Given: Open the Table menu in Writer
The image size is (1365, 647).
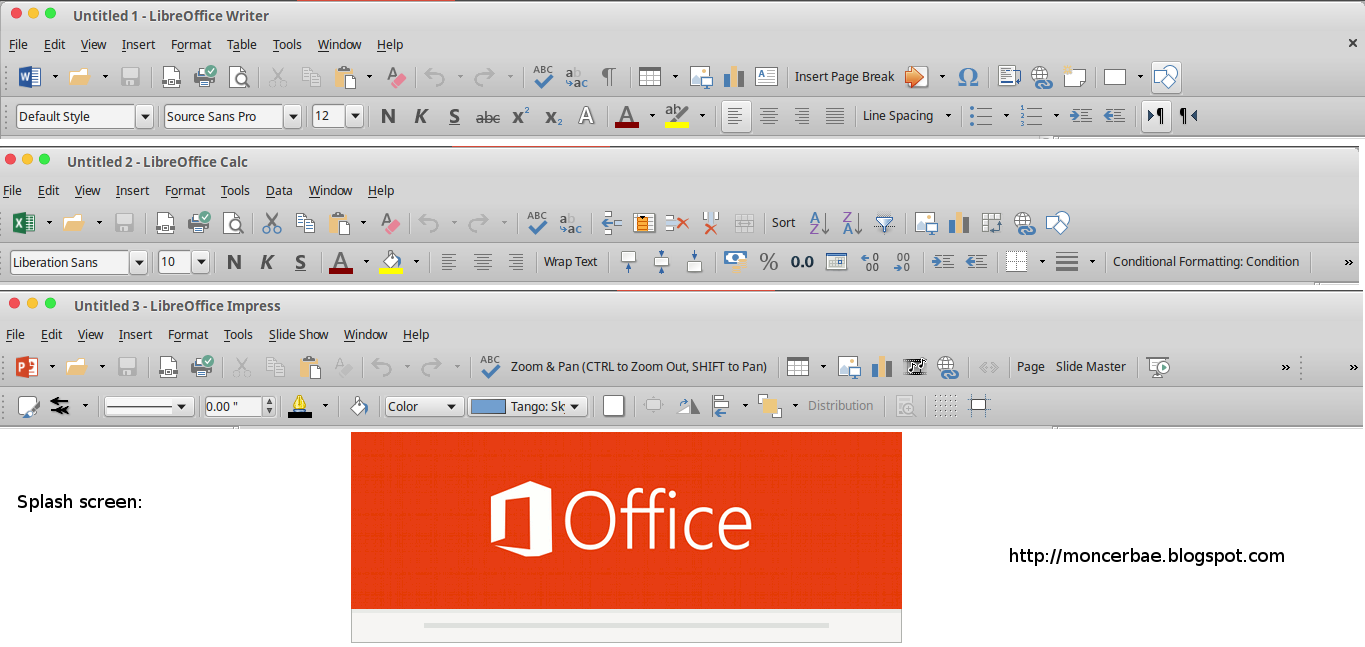Looking at the screenshot, I should (x=241, y=44).
